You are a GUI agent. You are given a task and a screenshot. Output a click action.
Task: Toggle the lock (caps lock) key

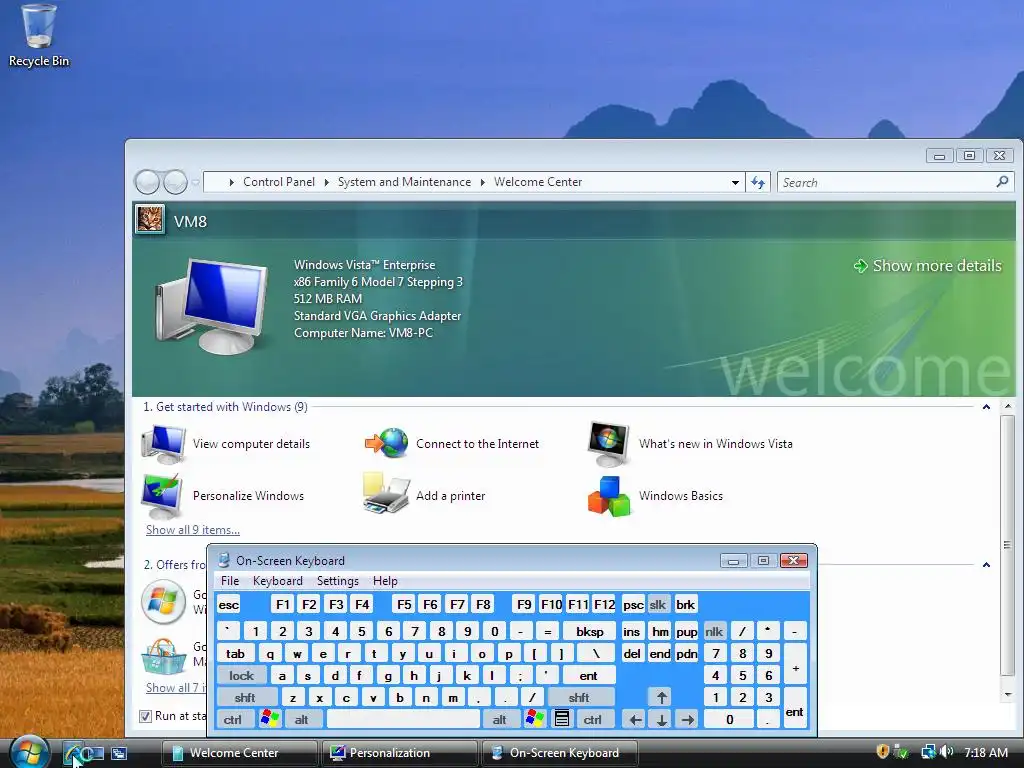click(241, 675)
